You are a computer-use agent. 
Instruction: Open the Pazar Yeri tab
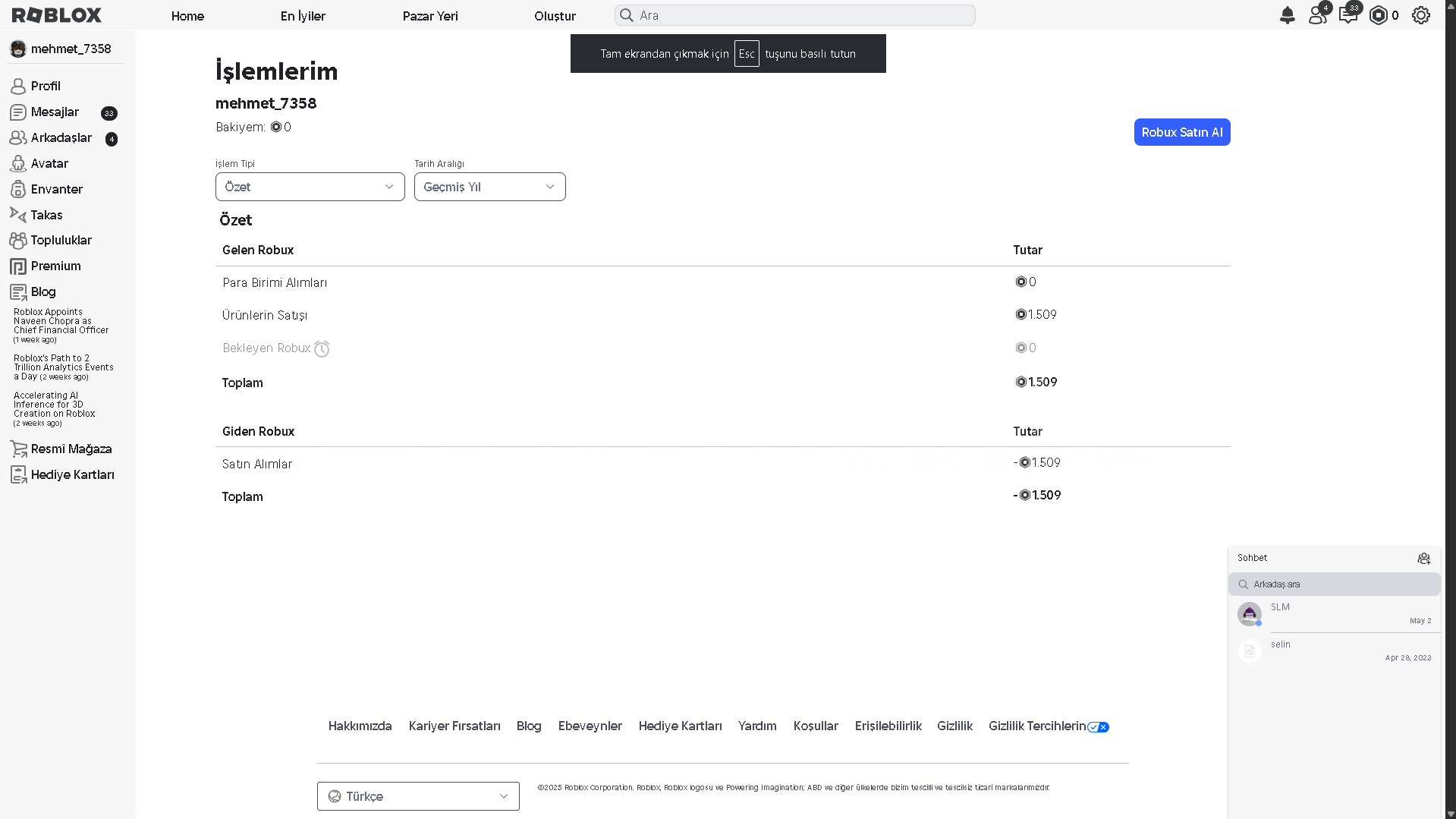pos(430,16)
